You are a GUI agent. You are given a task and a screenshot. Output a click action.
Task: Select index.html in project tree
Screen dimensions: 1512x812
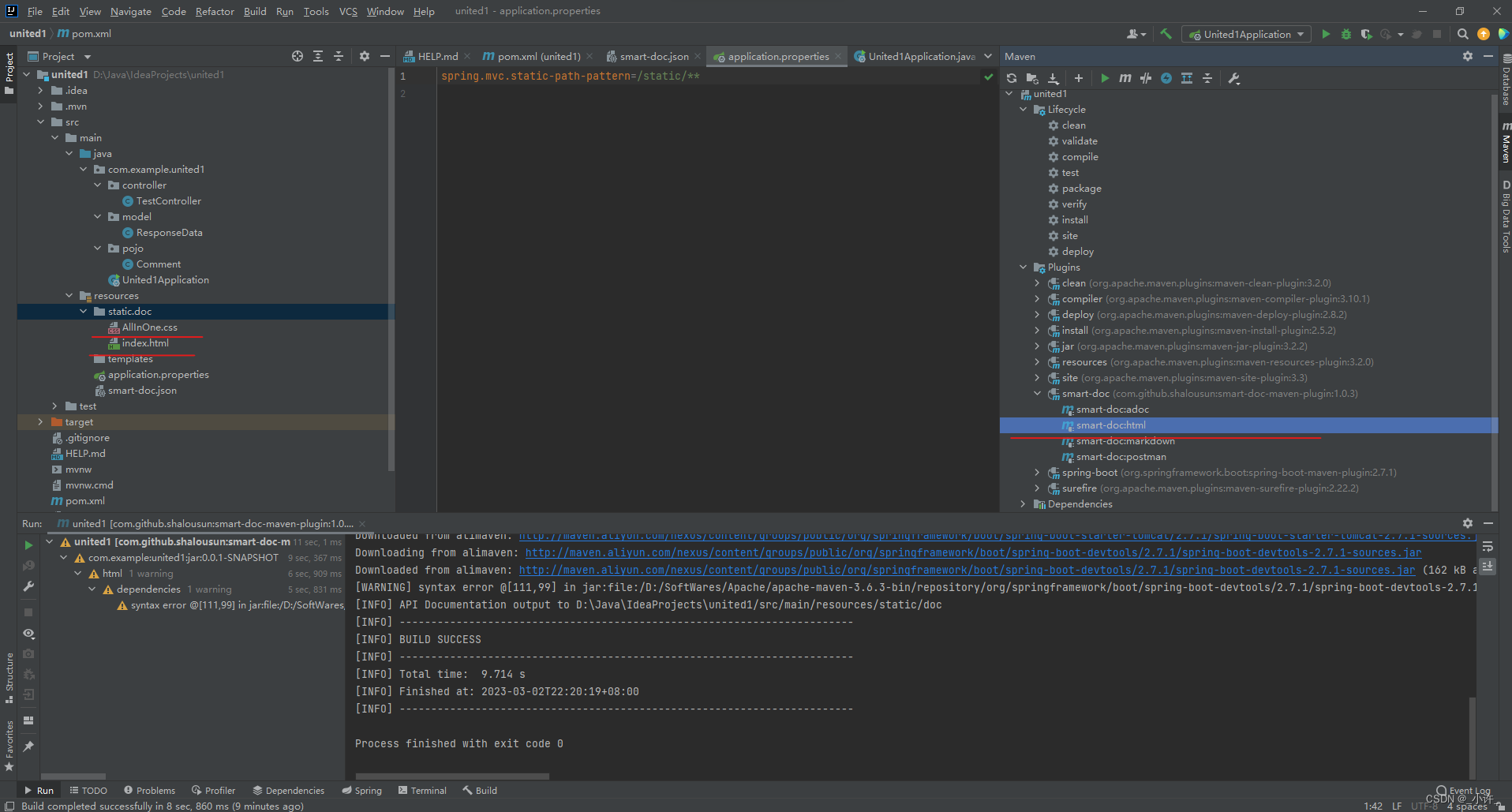(145, 343)
